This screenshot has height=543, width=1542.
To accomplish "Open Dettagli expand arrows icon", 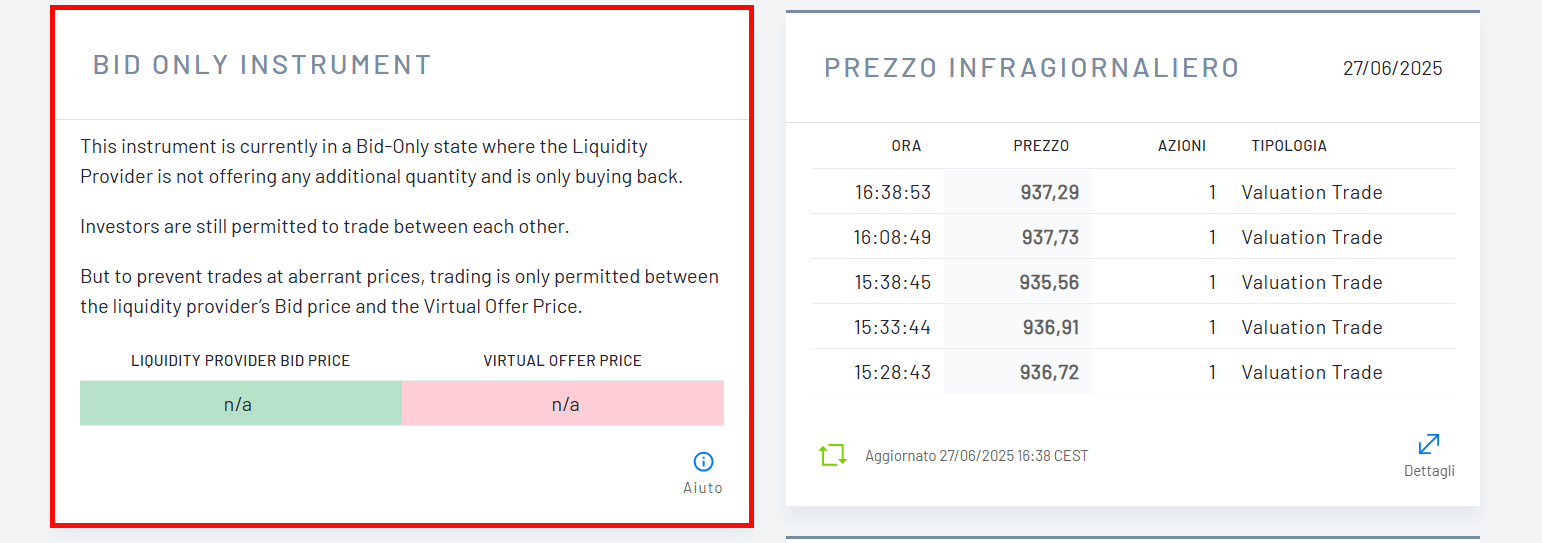I will click(x=1429, y=444).
